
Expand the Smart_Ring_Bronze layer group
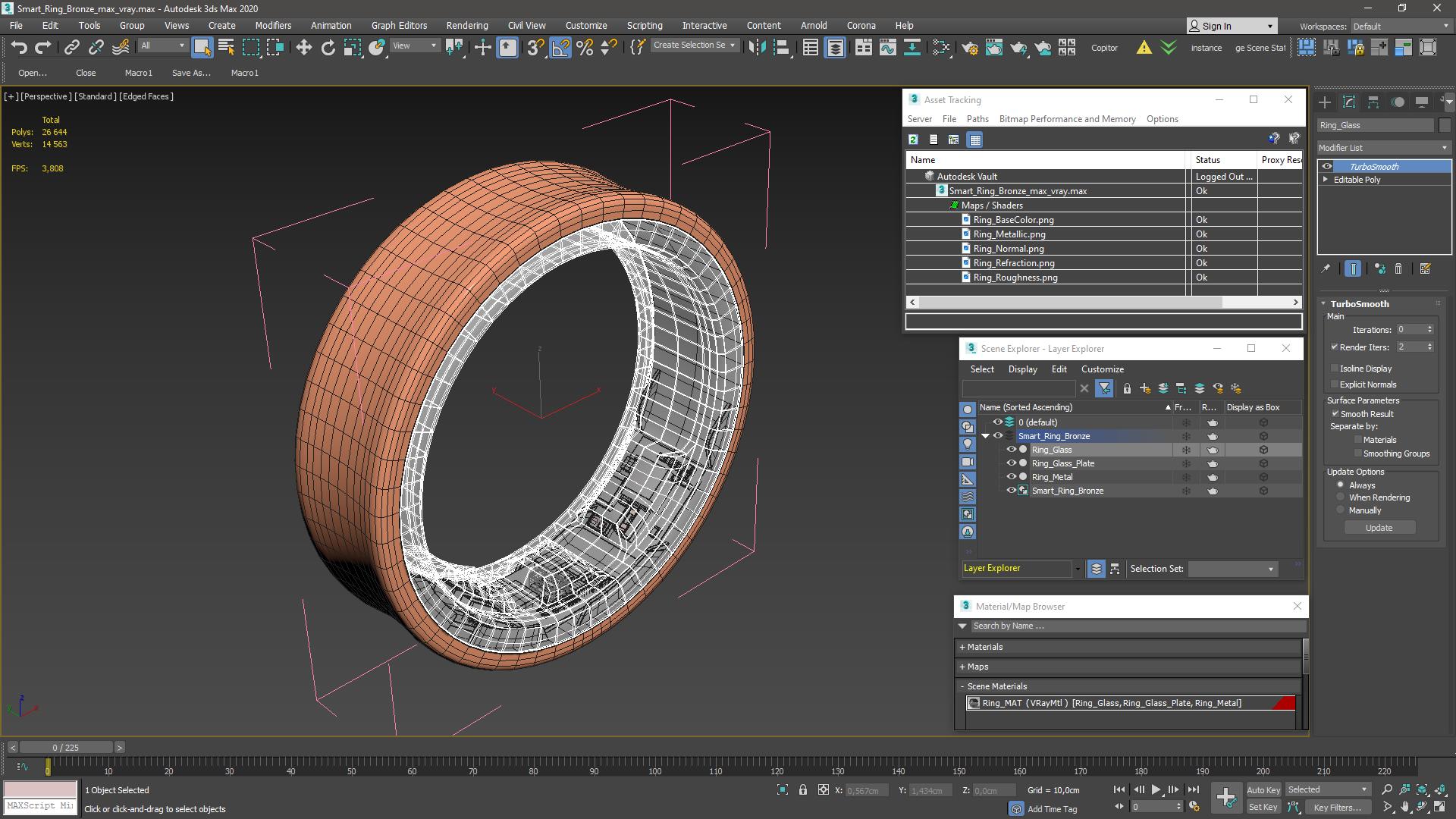pyautogui.click(x=986, y=435)
